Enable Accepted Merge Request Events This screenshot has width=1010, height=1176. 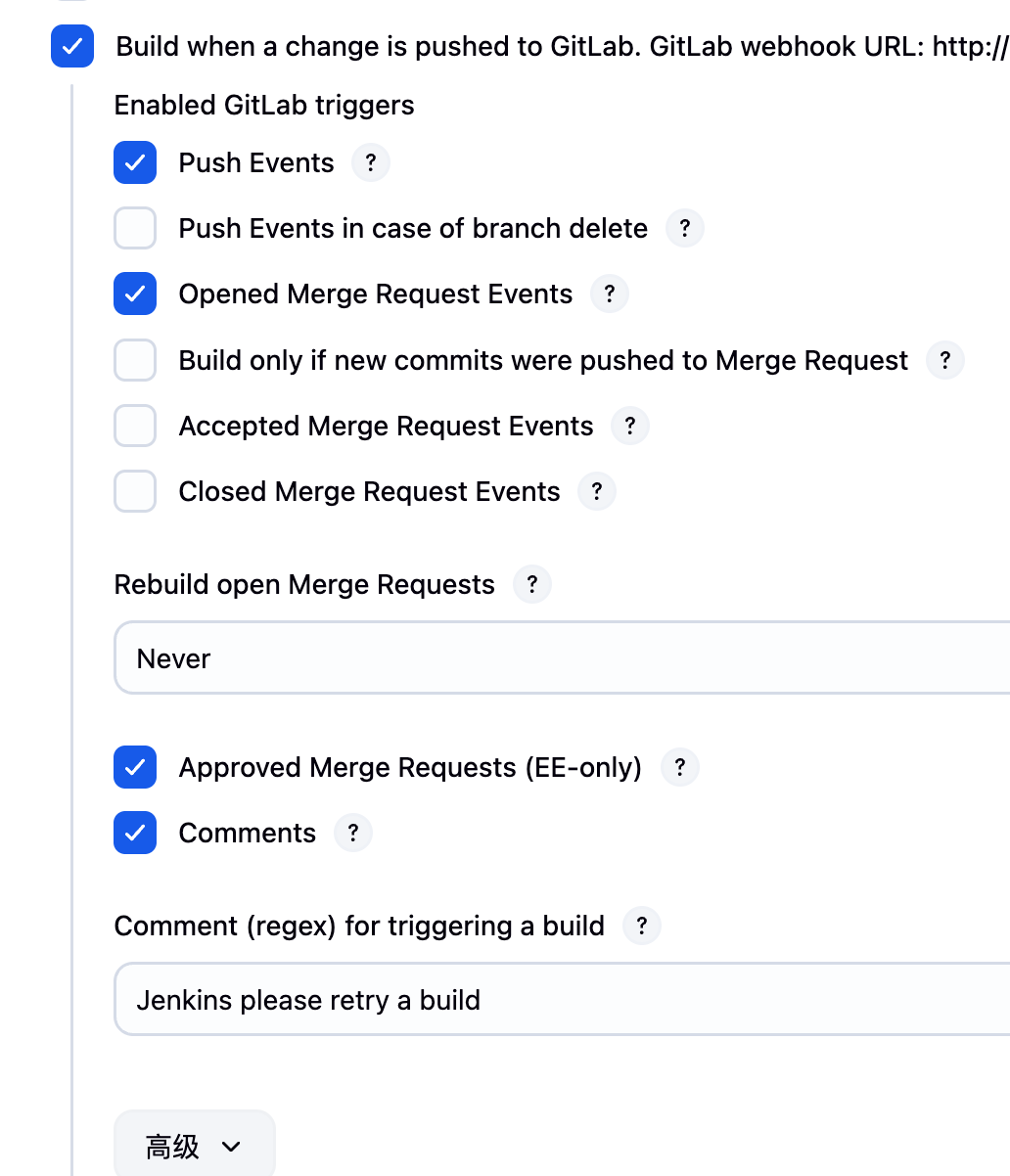(135, 427)
